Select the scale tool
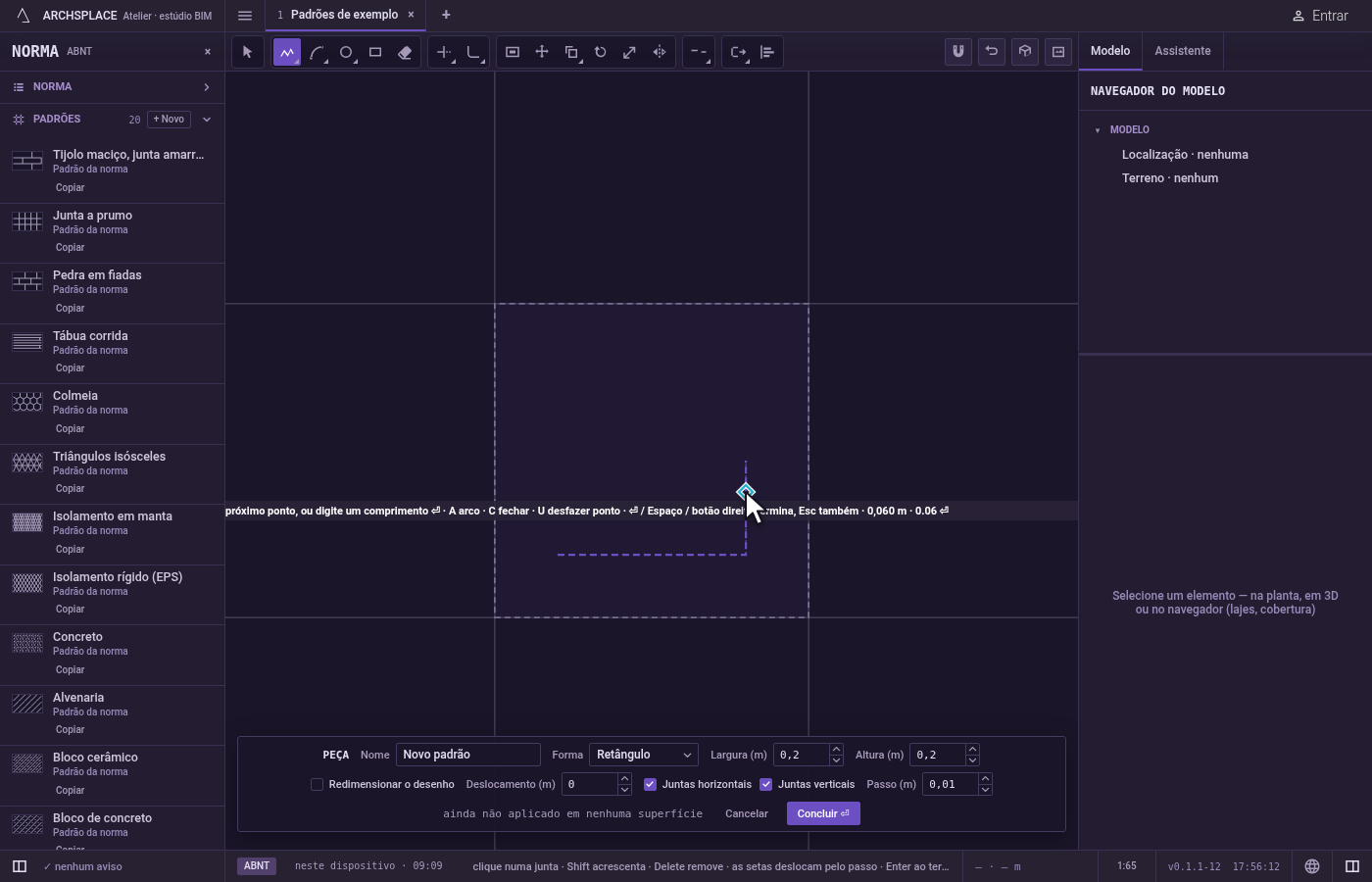 tap(630, 52)
